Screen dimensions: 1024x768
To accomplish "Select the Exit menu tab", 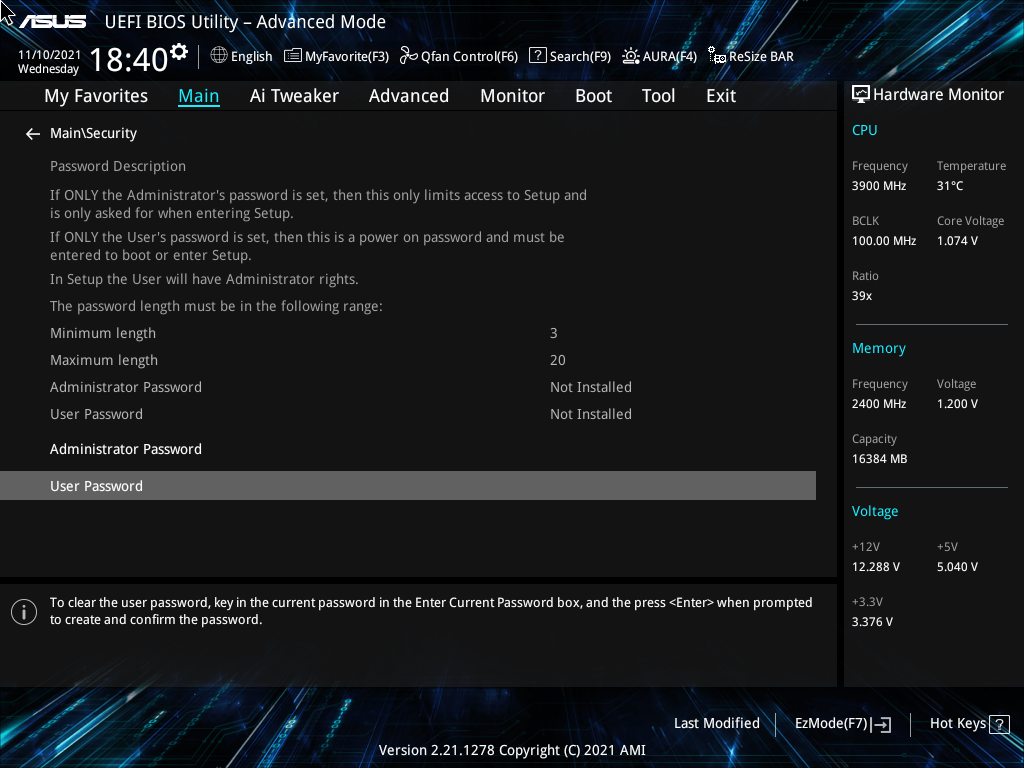I will 720,96.
